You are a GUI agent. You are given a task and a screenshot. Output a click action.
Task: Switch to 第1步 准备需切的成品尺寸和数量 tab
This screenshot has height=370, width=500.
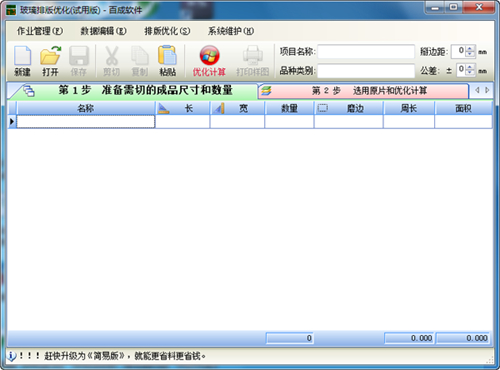[x=133, y=91]
